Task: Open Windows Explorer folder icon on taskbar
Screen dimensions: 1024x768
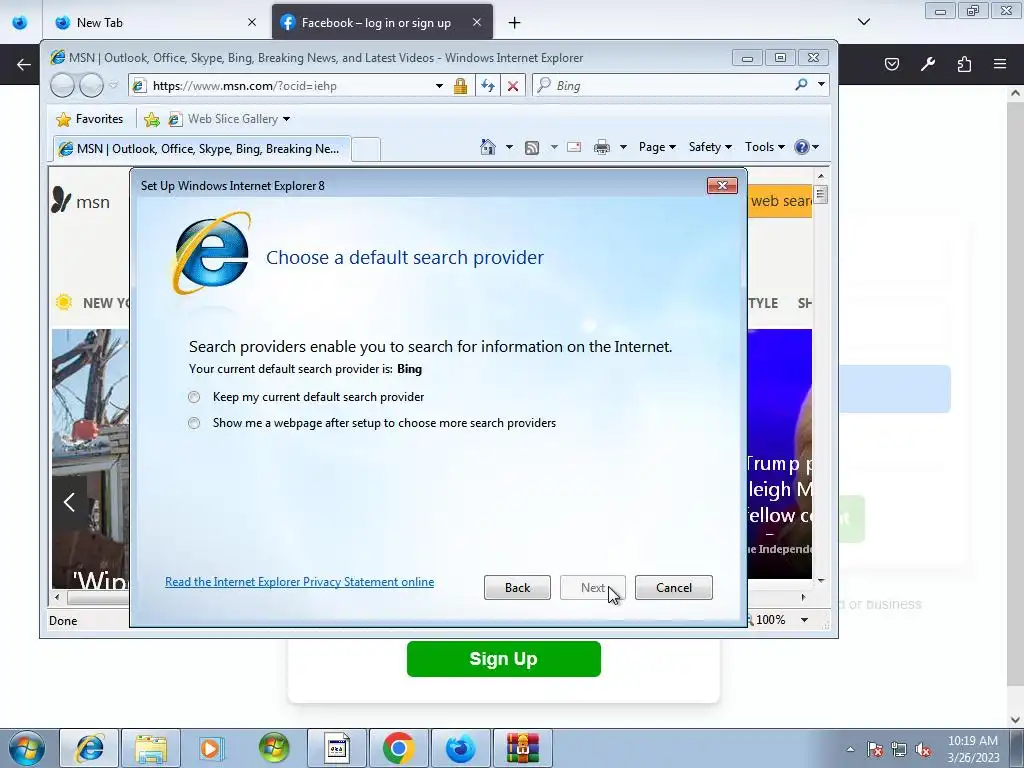Action: coord(151,748)
